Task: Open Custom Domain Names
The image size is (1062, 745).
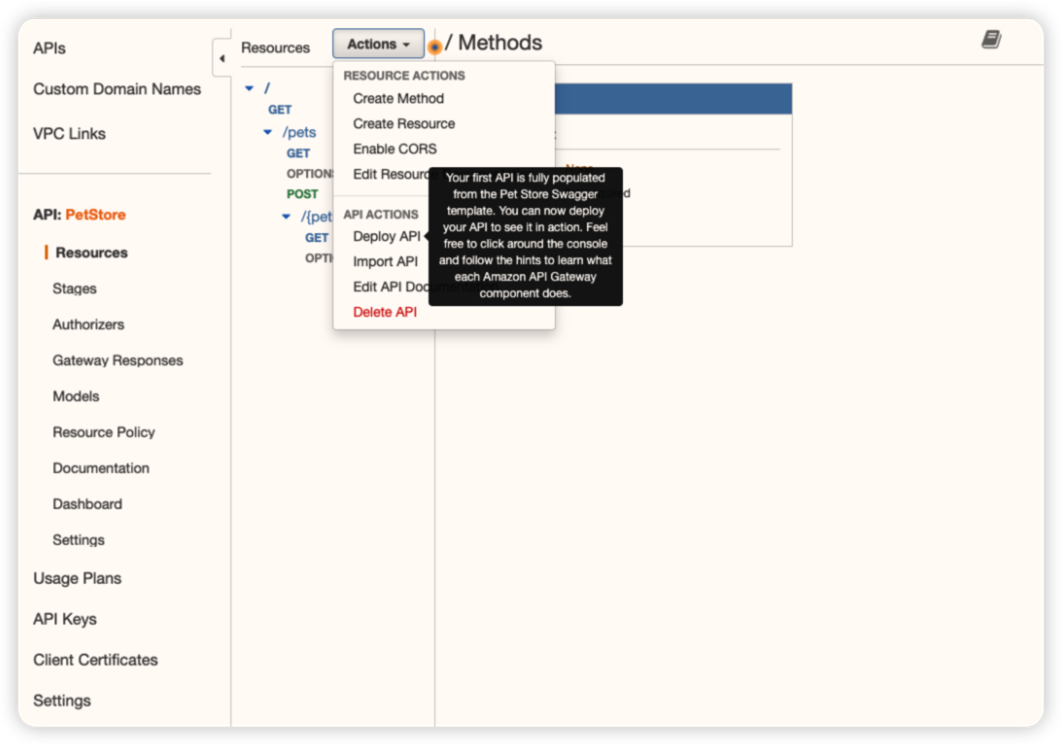Action: click(x=116, y=89)
